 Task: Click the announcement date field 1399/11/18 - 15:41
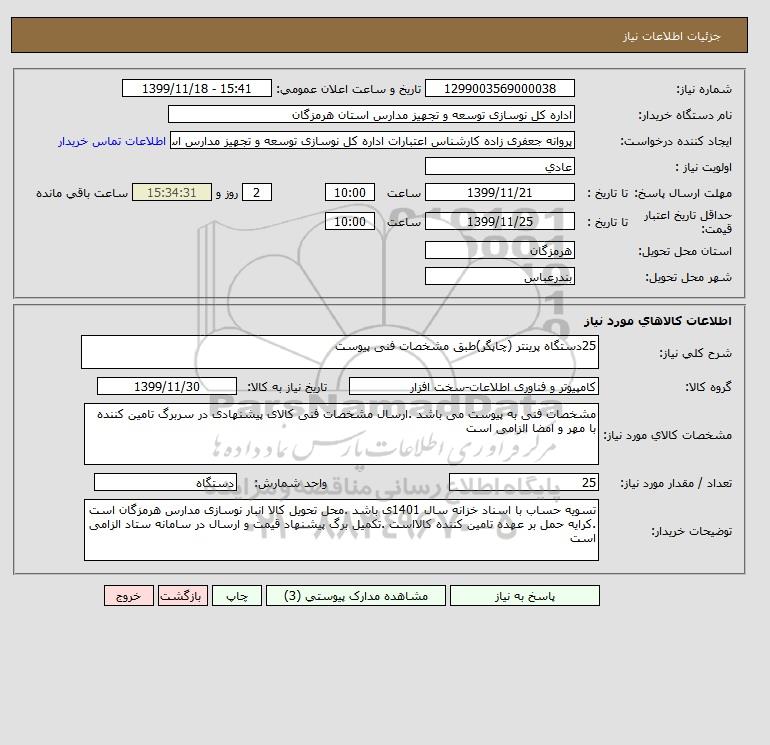pos(196,88)
